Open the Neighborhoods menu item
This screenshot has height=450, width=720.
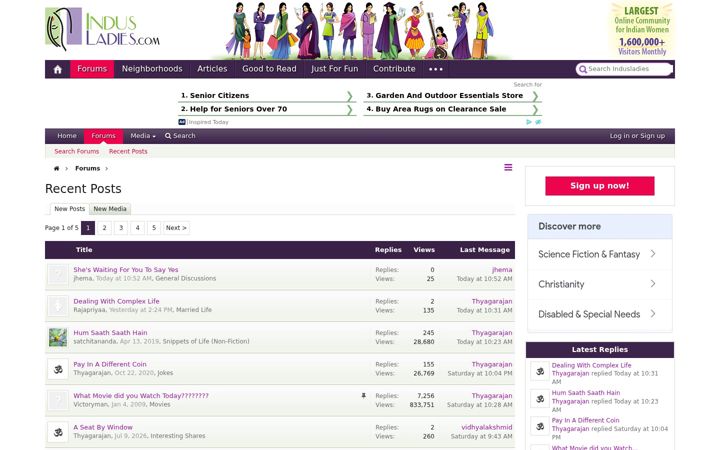[x=152, y=69]
